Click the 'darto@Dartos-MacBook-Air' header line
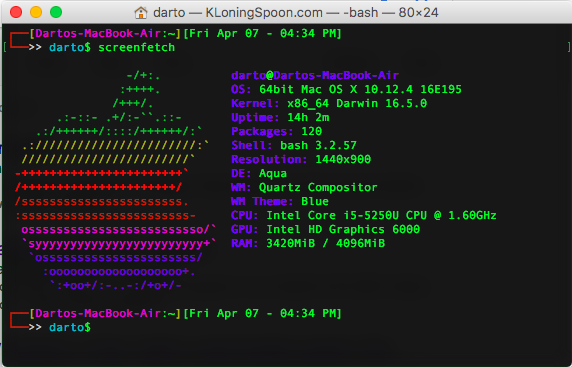Image resolution: width=572 pixels, height=367 pixels. pos(315,76)
